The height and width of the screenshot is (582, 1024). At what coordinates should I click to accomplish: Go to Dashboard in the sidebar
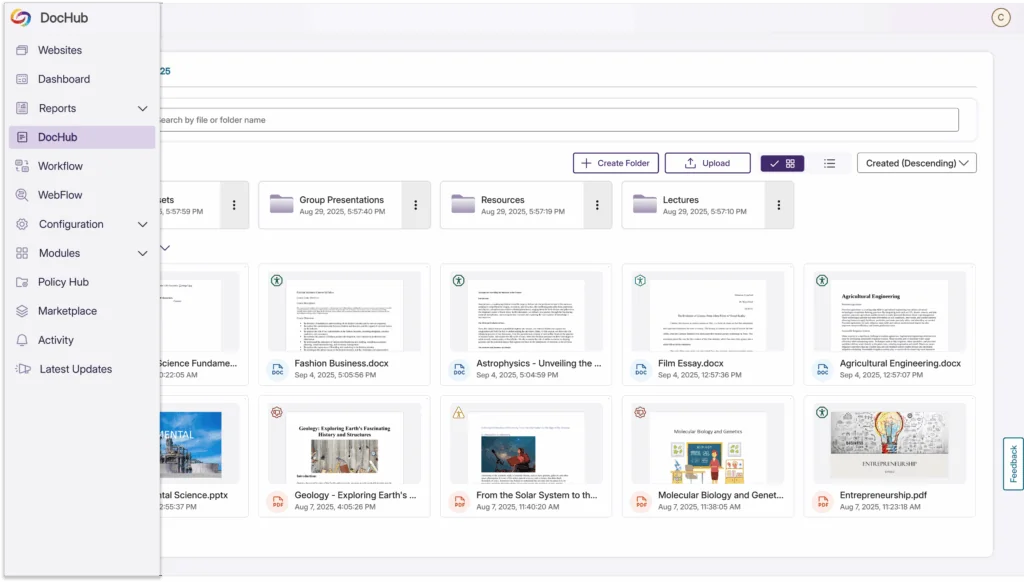[x=64, y=79]
